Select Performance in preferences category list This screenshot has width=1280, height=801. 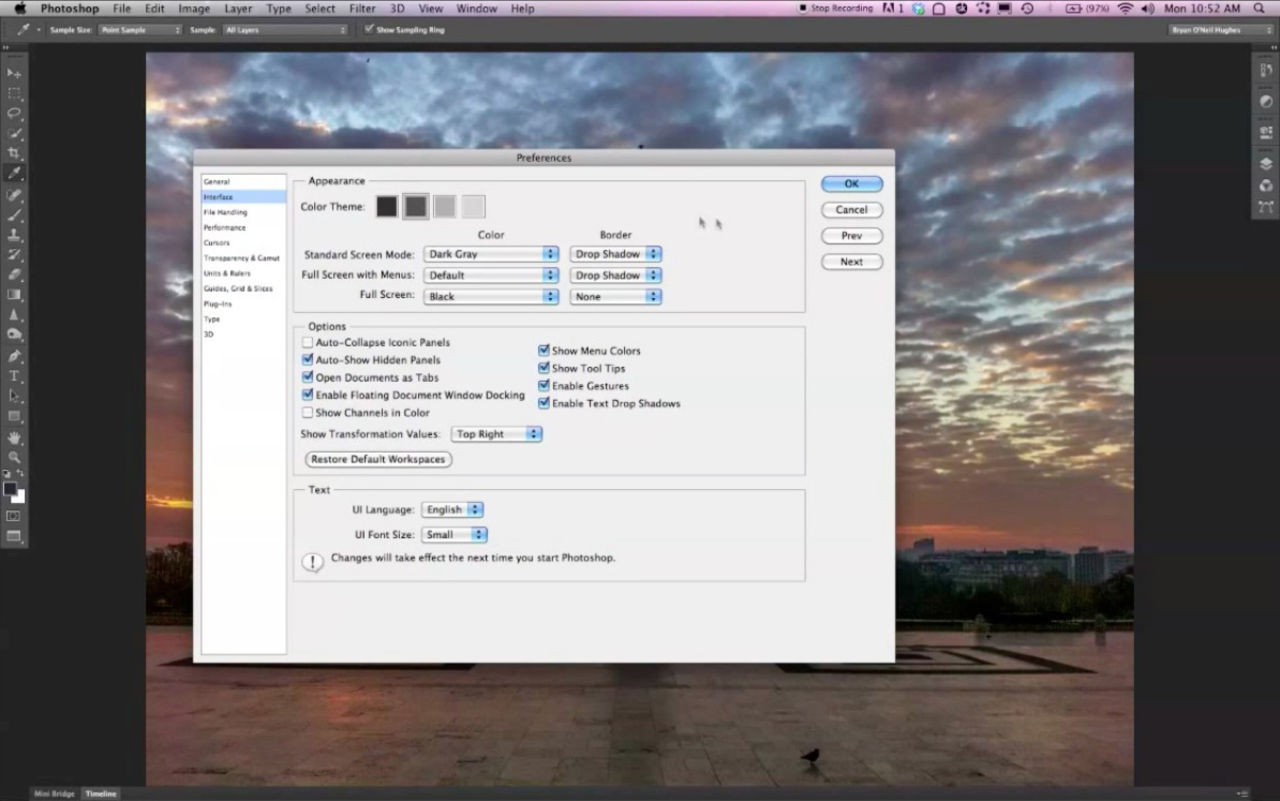coord(224,228)
